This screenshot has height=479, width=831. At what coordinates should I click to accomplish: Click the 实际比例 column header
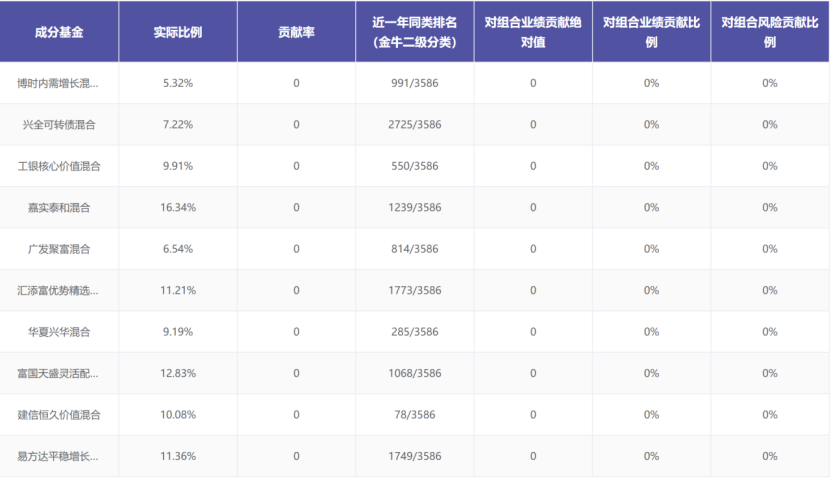point(178,32)
